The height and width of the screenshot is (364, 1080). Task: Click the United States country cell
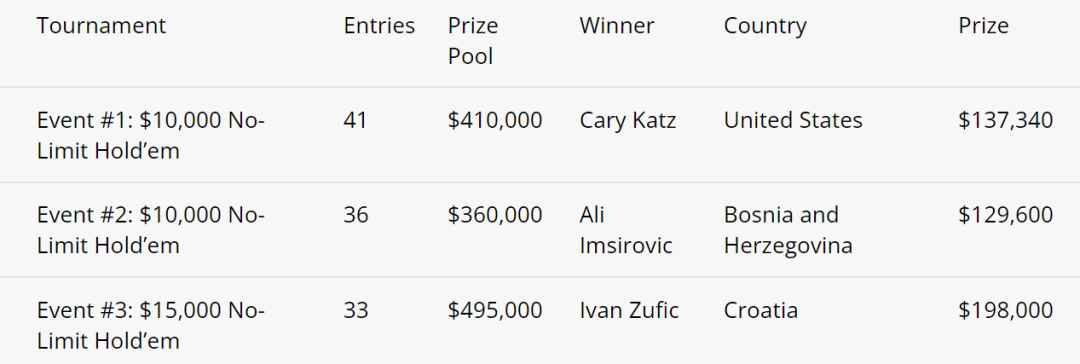pyautogui.click(x=793, y=121)
